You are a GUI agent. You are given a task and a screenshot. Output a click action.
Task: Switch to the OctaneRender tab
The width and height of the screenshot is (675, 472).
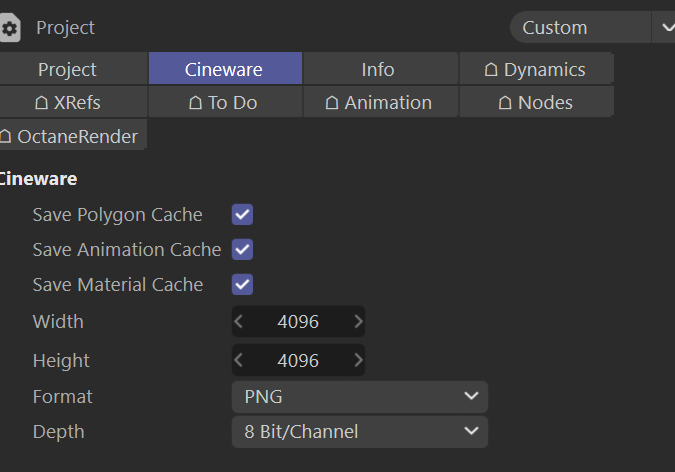coord(69,136)
